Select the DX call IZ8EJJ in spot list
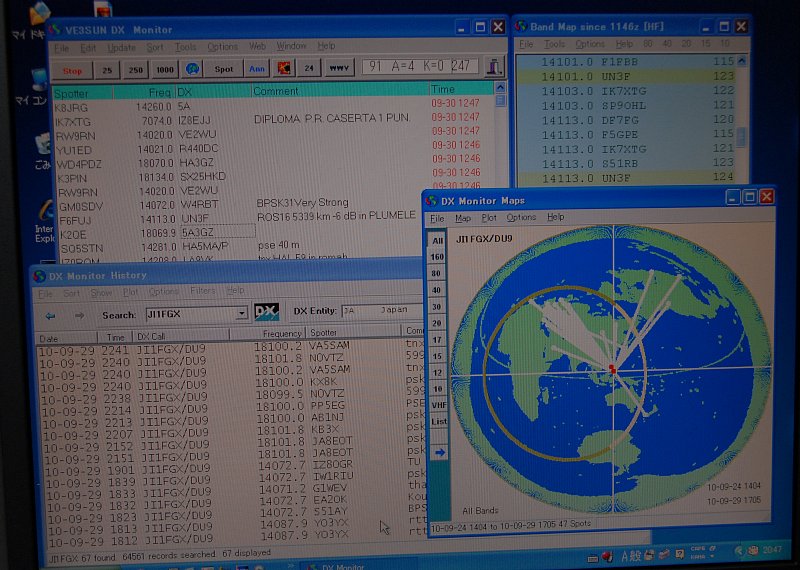Screen dimensions: 800x570 (x=194, y=121)
